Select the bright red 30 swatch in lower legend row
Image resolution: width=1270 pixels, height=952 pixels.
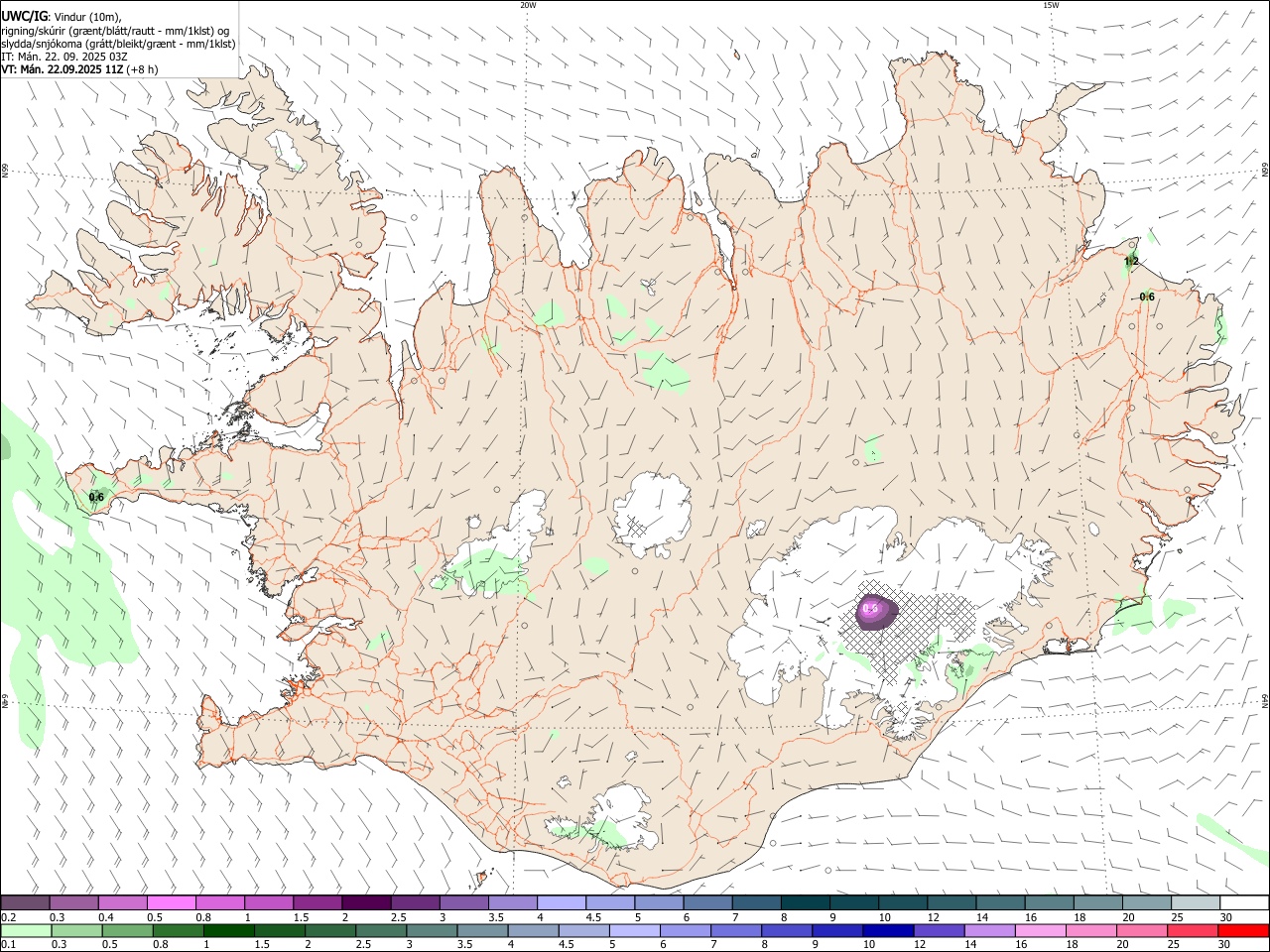[x=1244, y=930]
